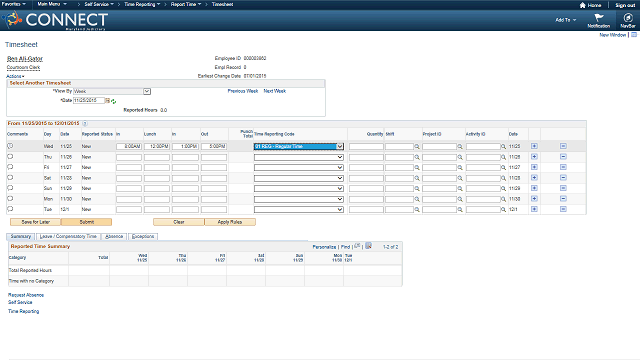Open Time Reporting Code dropdown for Tue 12/1
This screenshot has width=640, height=360.
point(299,209)
